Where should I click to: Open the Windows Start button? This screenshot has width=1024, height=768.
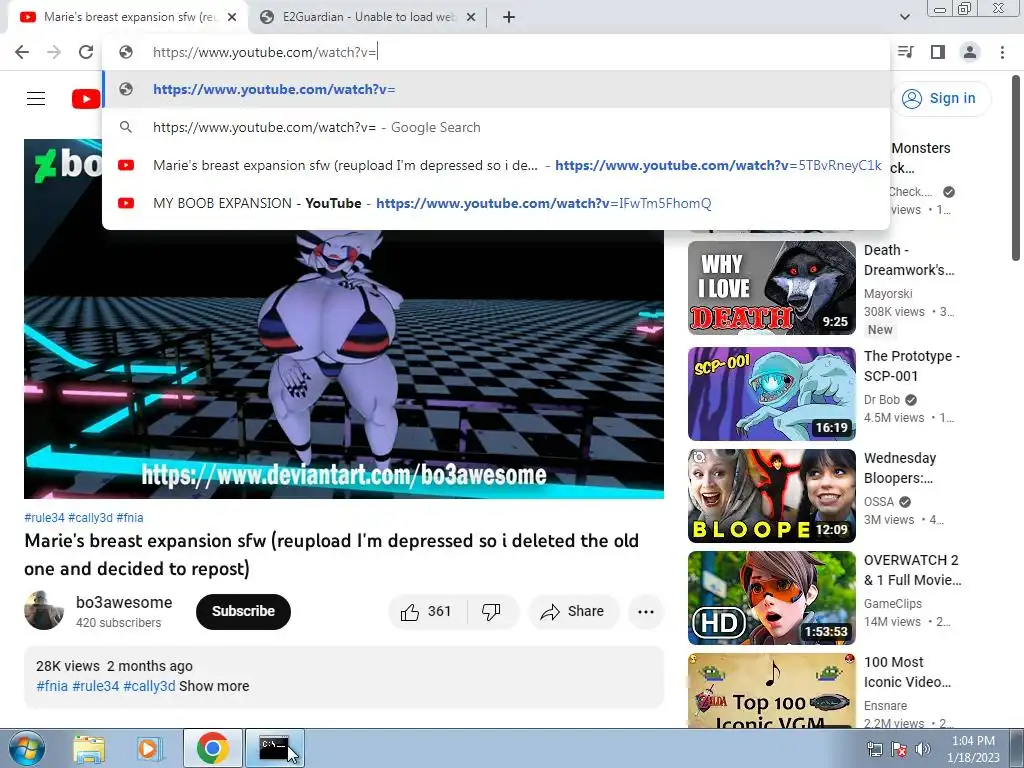pos(26,748)
